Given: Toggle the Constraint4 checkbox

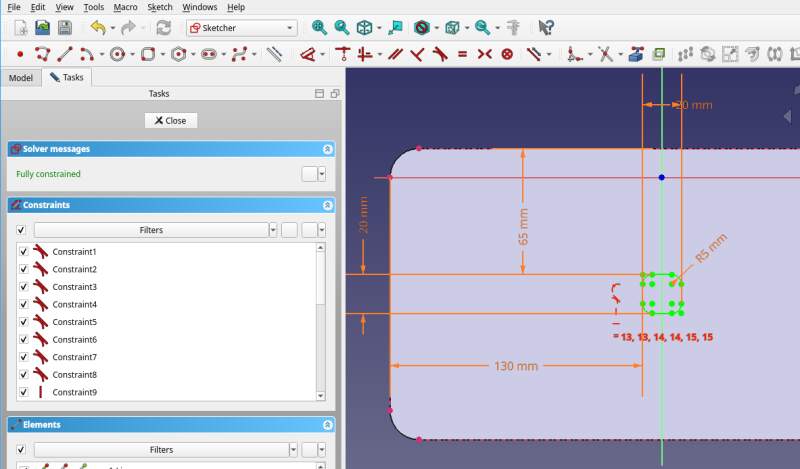Looking at the screenshot, I should click(23, 304).
